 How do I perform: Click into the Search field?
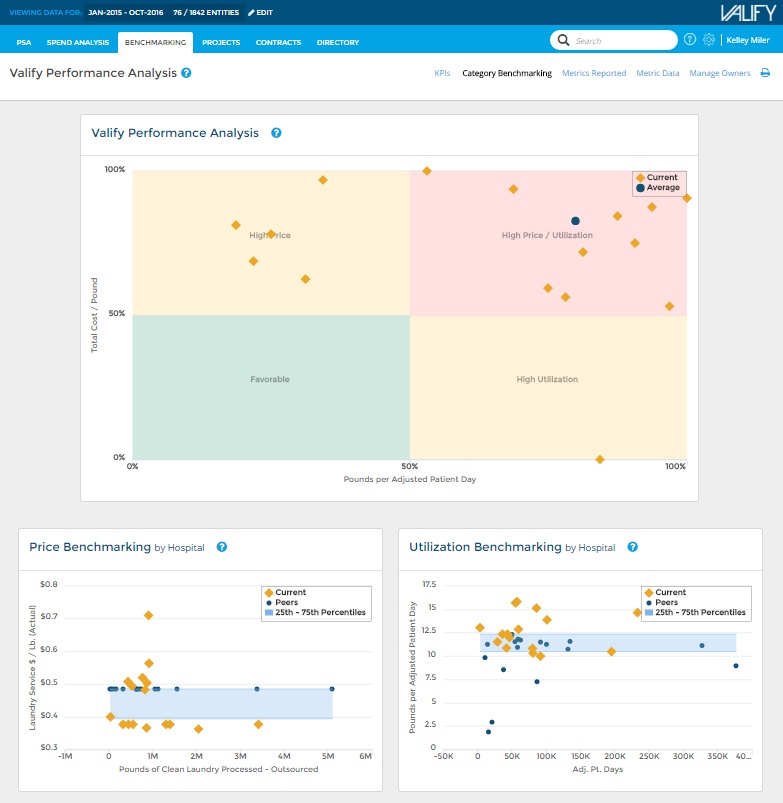(x=613, y=40)
